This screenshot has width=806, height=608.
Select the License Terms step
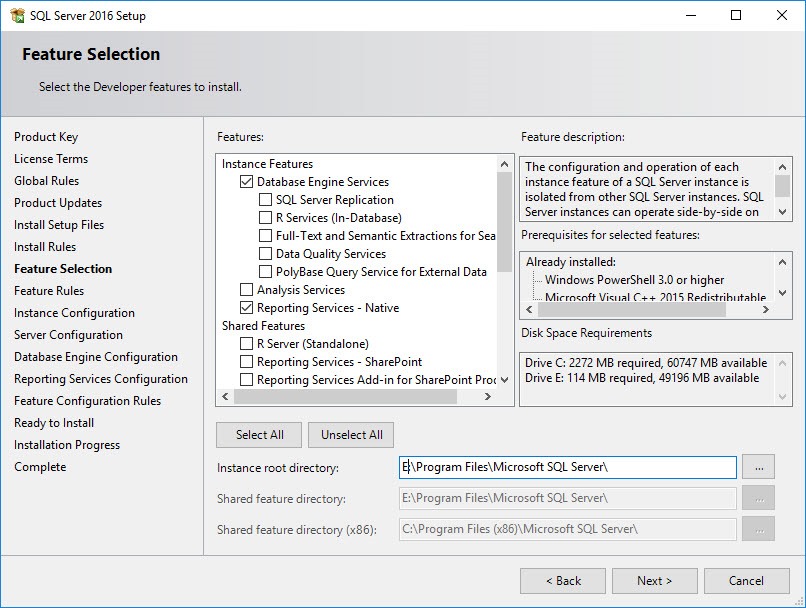point(51,159)
